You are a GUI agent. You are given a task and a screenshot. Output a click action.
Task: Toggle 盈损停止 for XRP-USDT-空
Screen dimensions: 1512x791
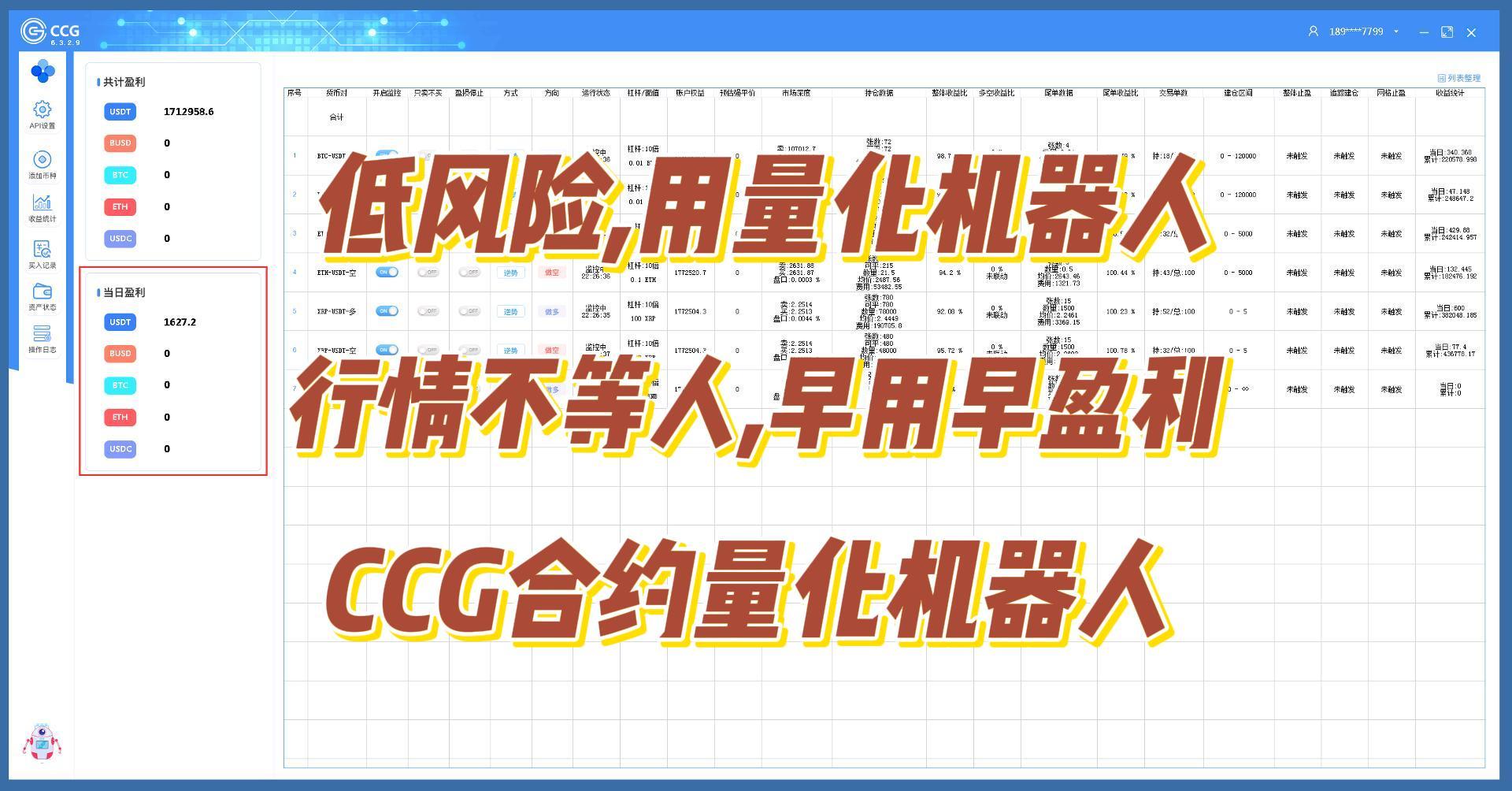[x=469, y=350]
